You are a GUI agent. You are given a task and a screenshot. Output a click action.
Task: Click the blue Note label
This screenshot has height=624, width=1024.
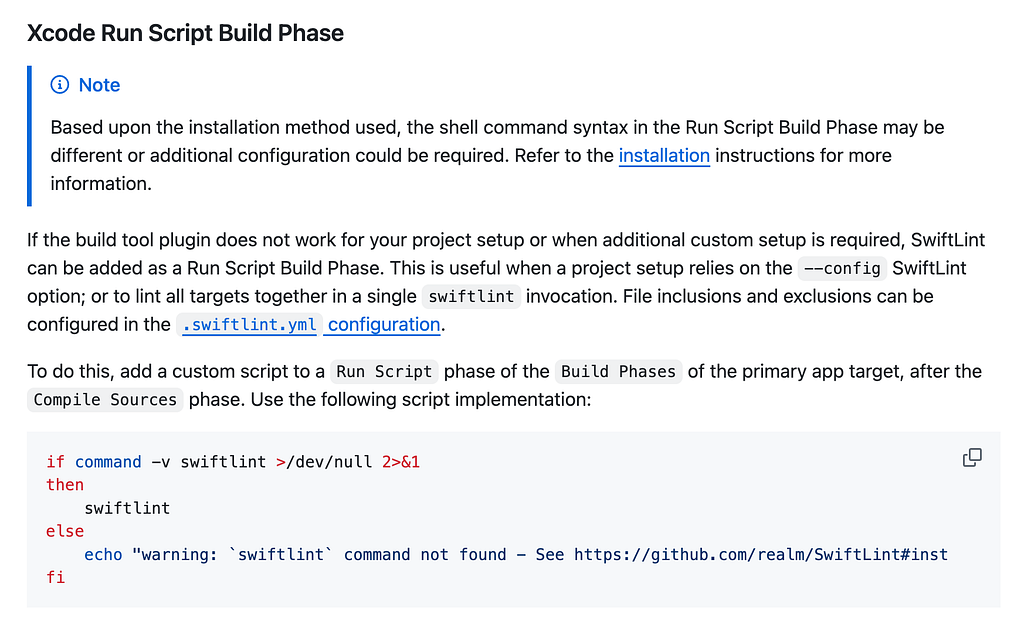click(x=99, y=85)
